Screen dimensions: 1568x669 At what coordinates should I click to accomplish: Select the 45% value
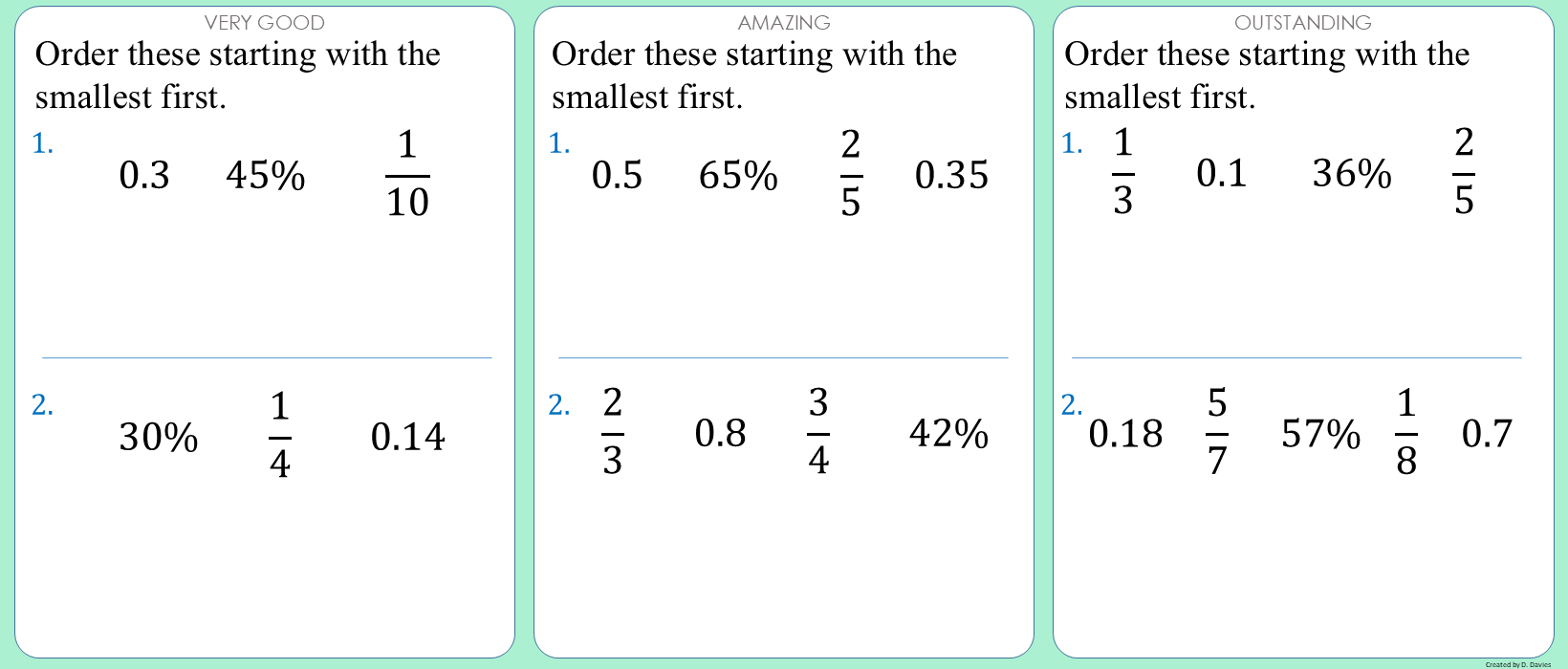266,176
